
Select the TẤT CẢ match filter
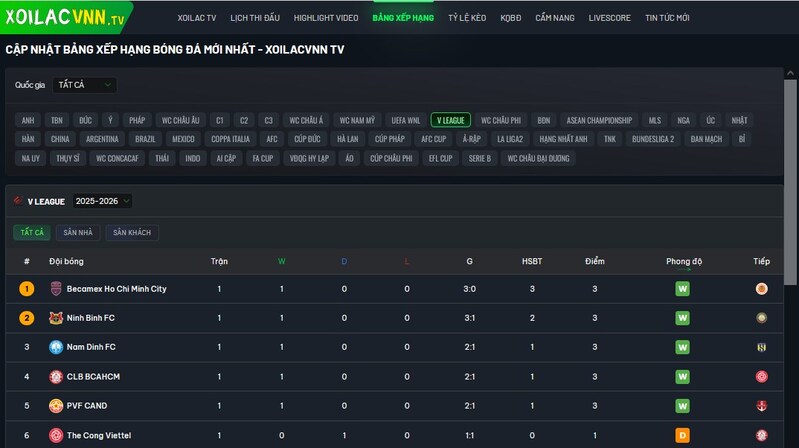tap(31, 233)
